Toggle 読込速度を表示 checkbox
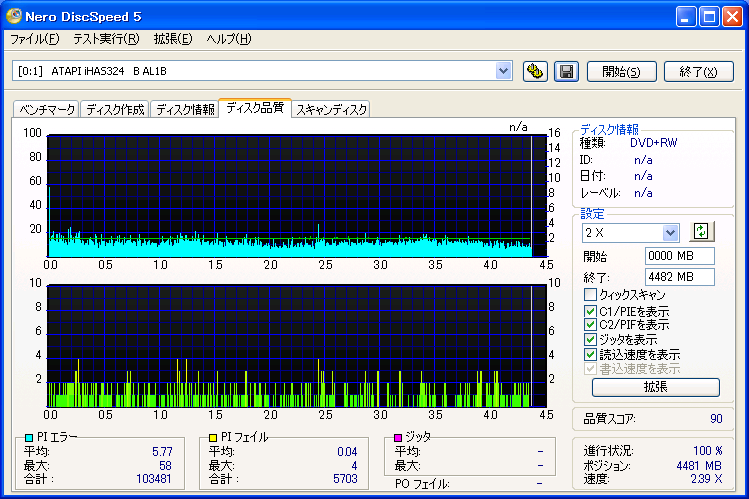 590,354
